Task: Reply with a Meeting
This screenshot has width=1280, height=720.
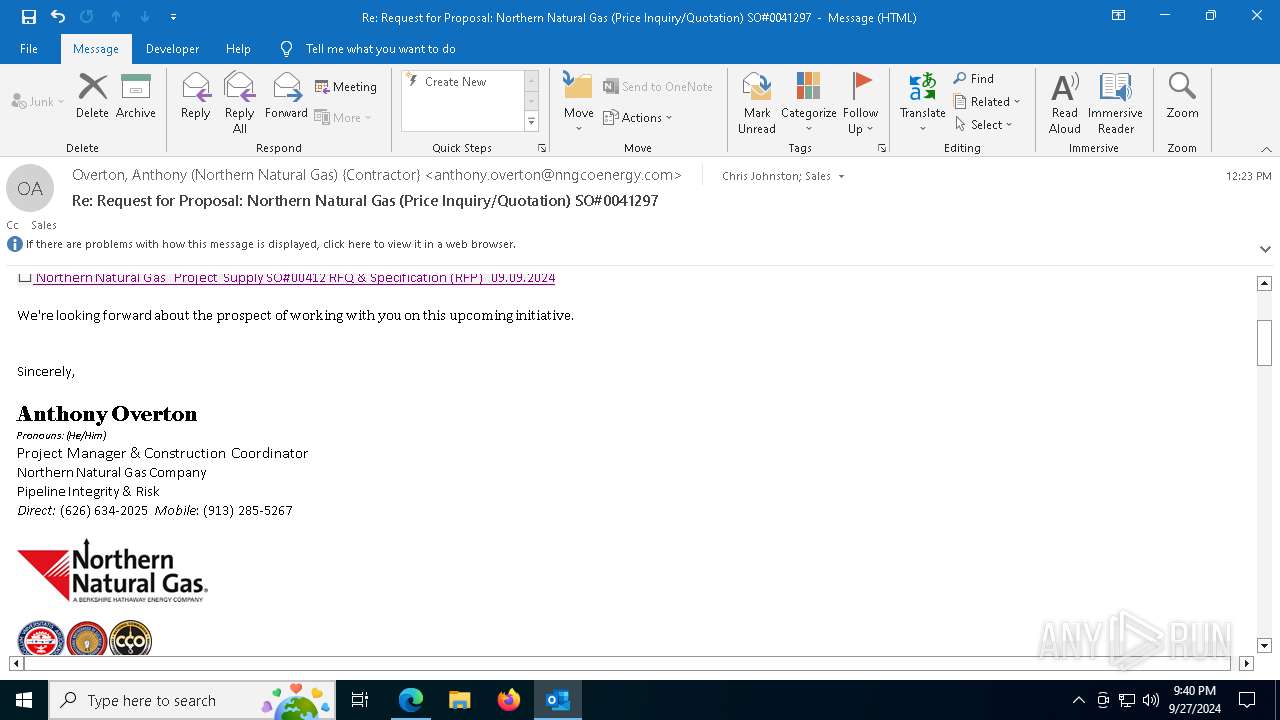Action: click(346, 87)
